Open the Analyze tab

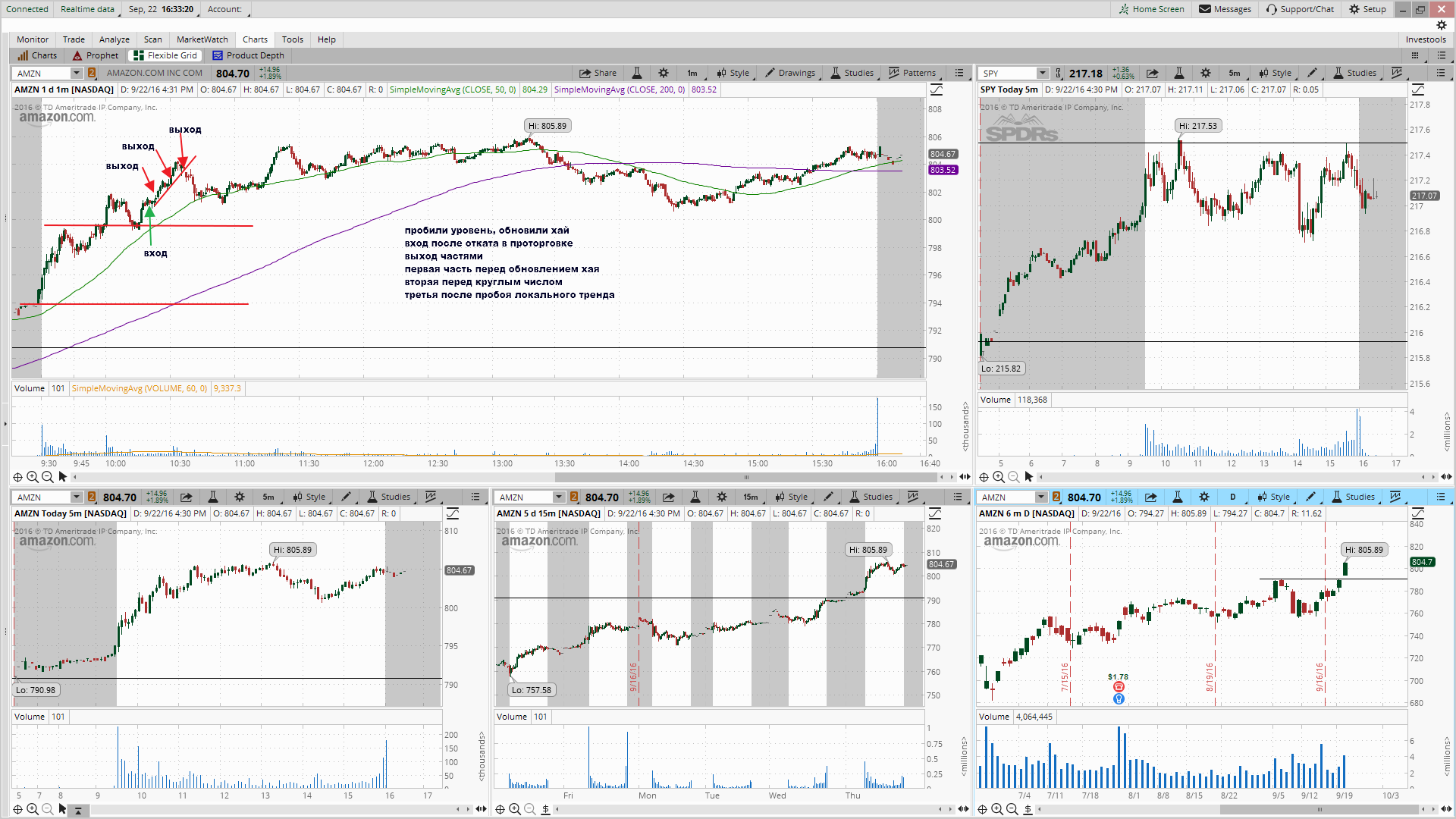click(115, 39)
